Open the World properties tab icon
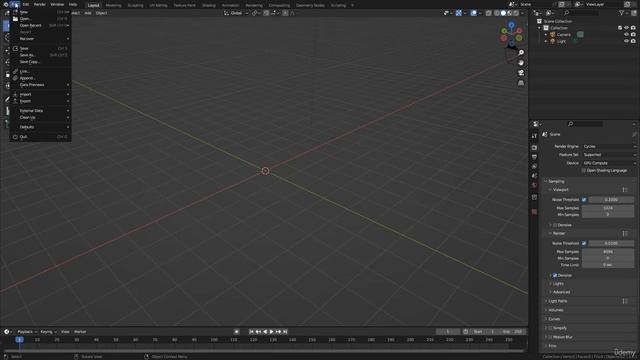This screenshot has width=640, height=360. click(x=534, y=185)
